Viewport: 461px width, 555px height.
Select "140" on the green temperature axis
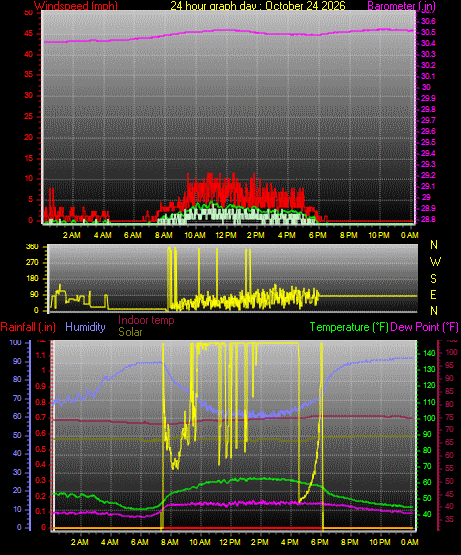(429, 353)
